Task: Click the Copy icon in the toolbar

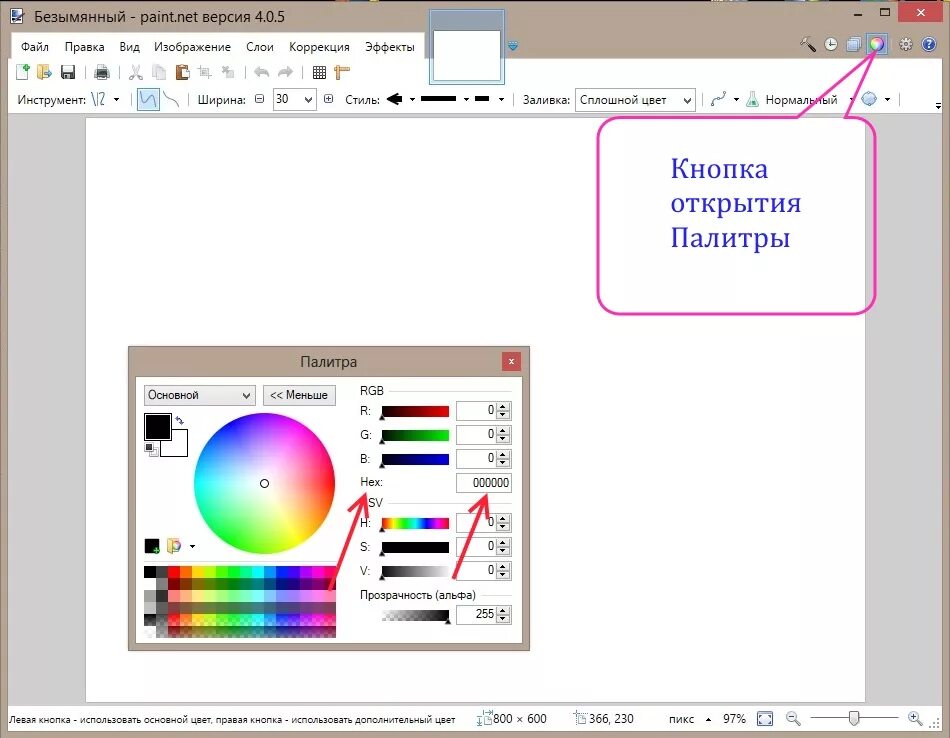Action: pyautogui.click(x=159, y=72)
